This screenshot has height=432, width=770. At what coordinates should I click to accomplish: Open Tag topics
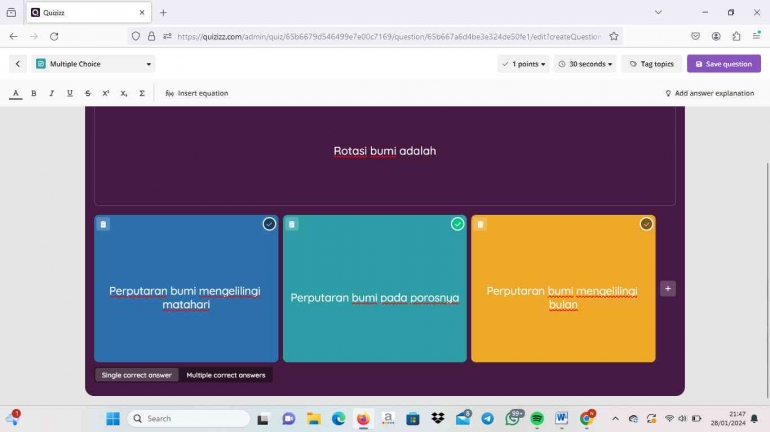click(x=652, y=64)
